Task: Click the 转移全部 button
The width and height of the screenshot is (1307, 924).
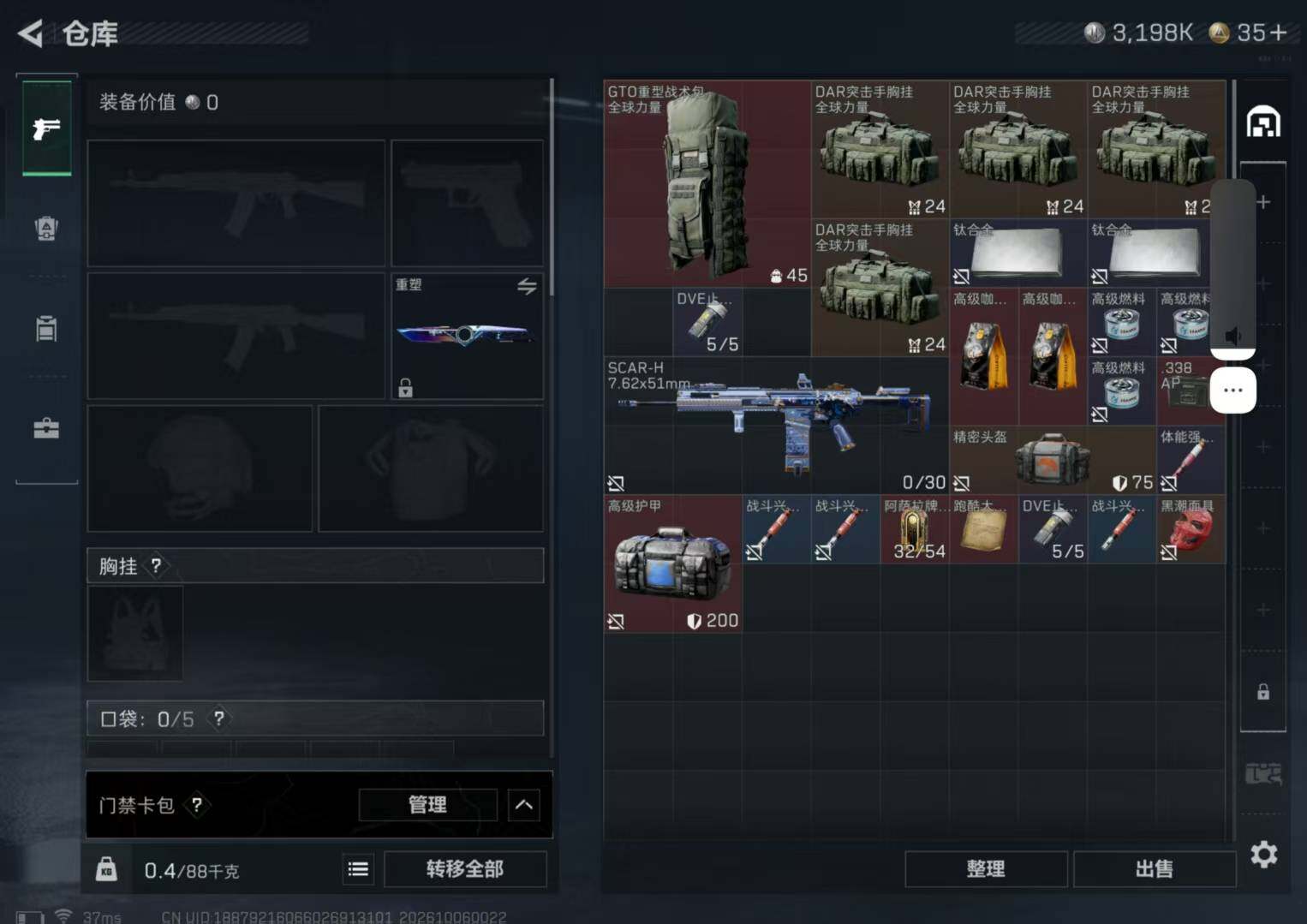Action: coord(465,869)
